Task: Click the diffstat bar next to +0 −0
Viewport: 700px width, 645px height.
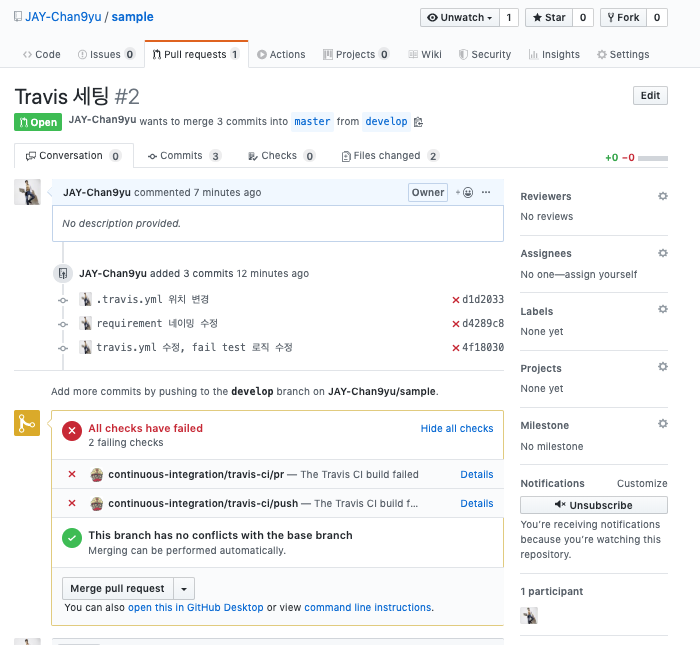Action: 653,158
